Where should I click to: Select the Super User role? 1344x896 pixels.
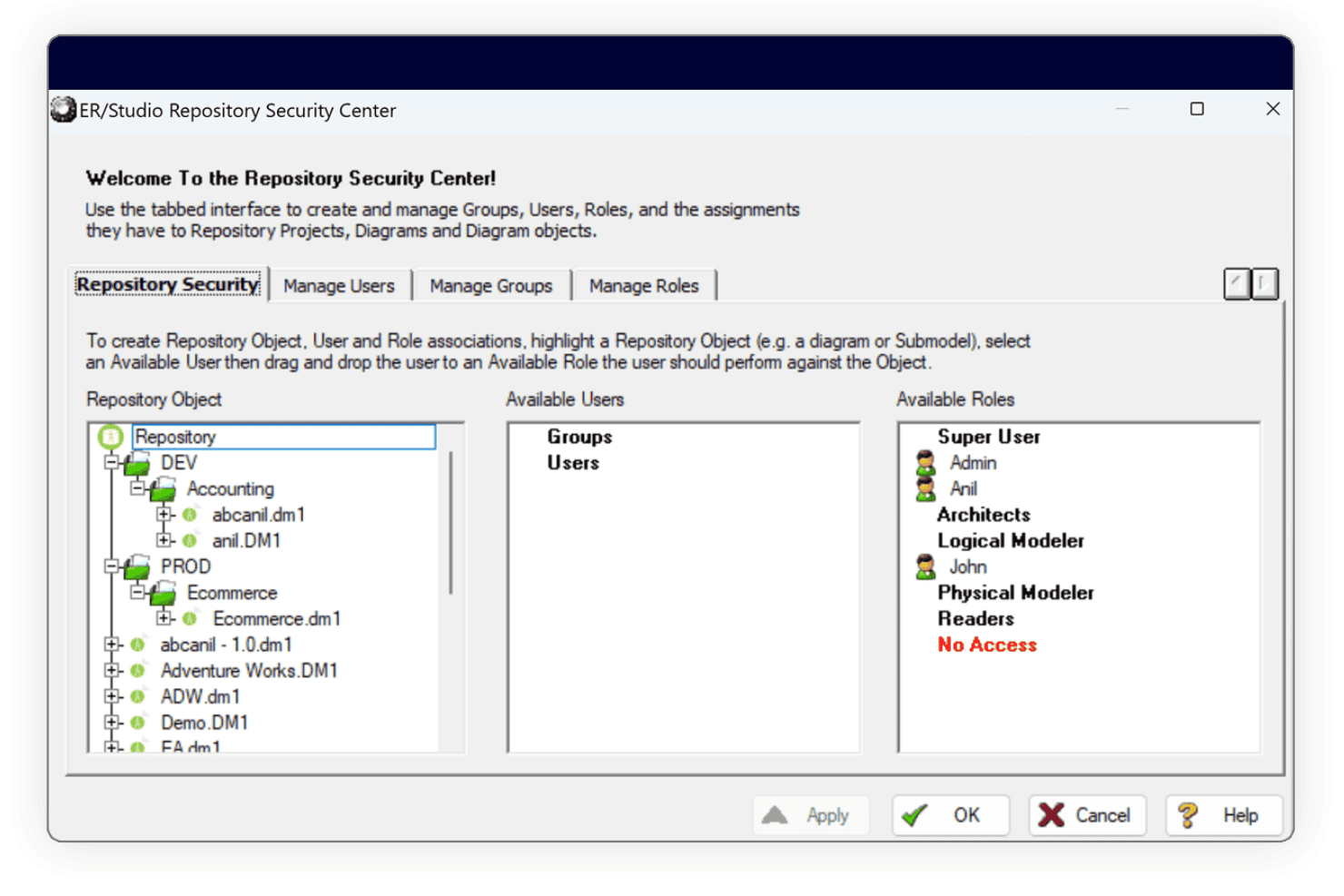(x=989, y=437)
